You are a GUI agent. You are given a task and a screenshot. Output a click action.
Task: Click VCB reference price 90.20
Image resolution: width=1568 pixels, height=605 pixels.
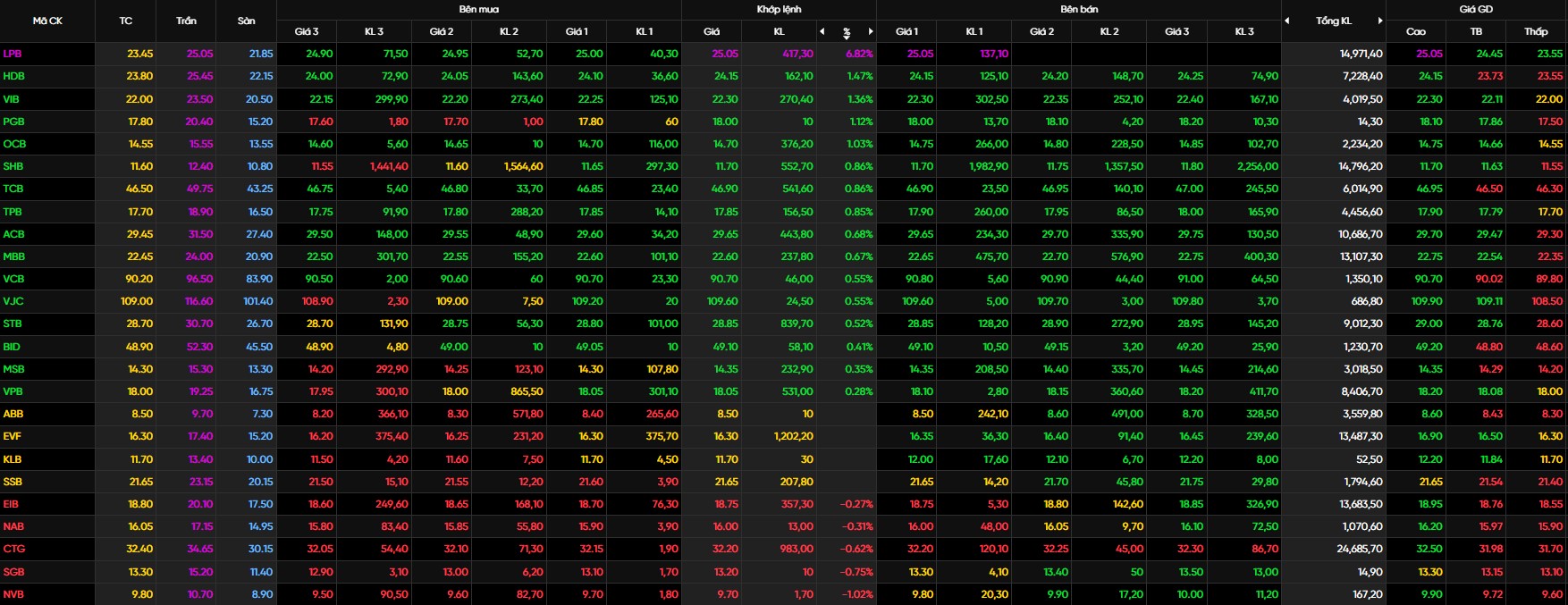coord(139,279)
